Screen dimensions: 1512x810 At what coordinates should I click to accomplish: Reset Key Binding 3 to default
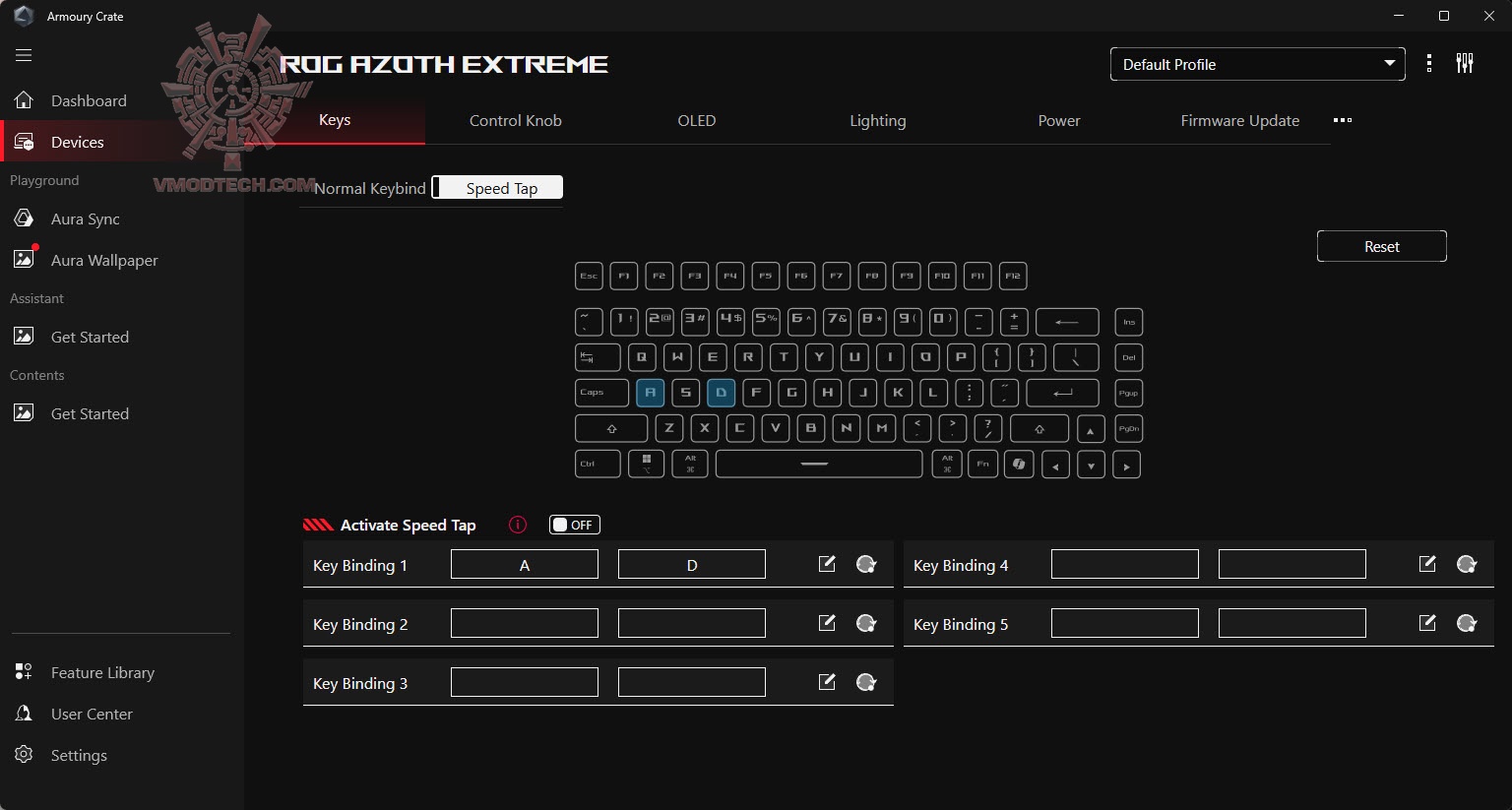(x=866, y=682)
